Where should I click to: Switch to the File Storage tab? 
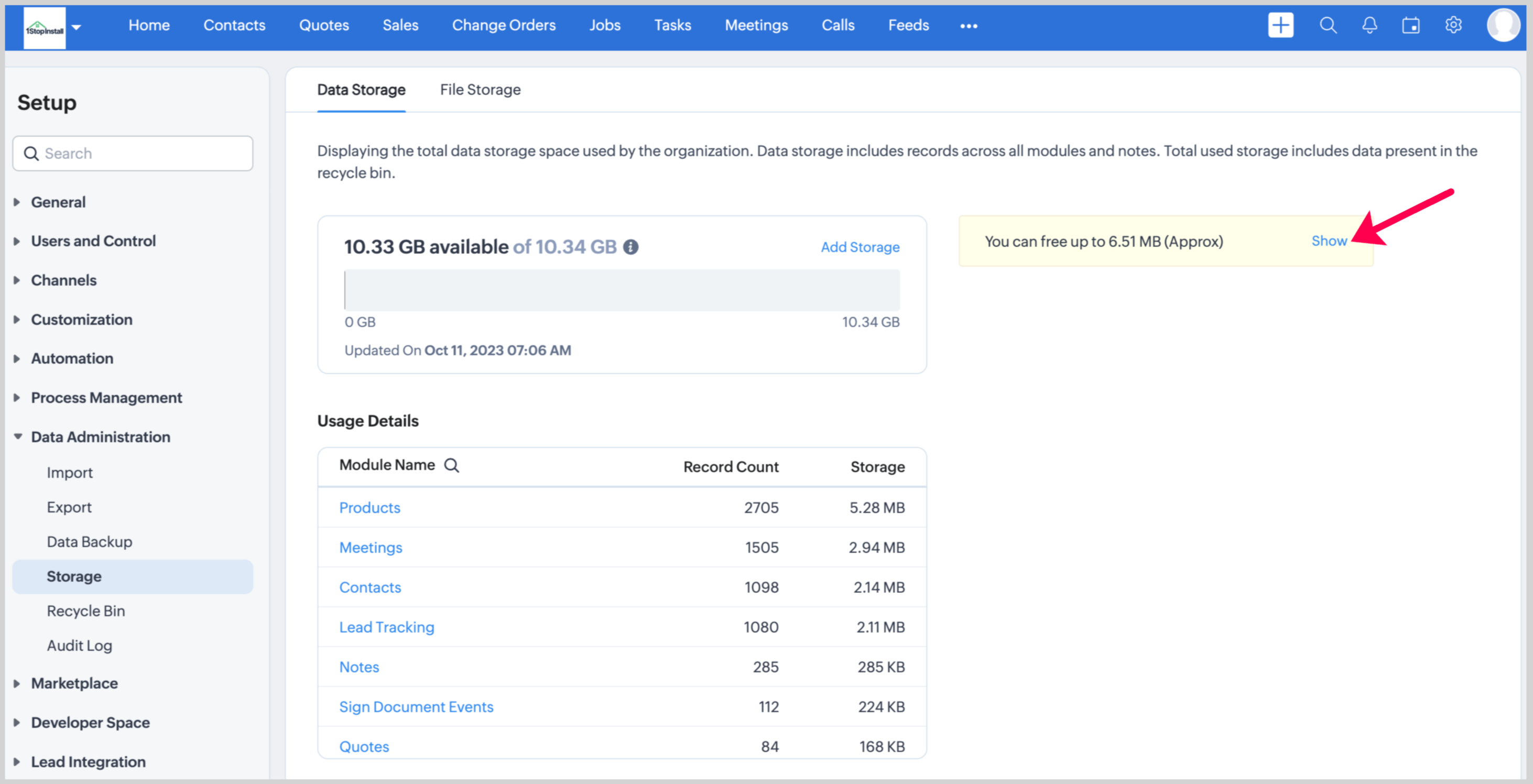tap(480, 90)
